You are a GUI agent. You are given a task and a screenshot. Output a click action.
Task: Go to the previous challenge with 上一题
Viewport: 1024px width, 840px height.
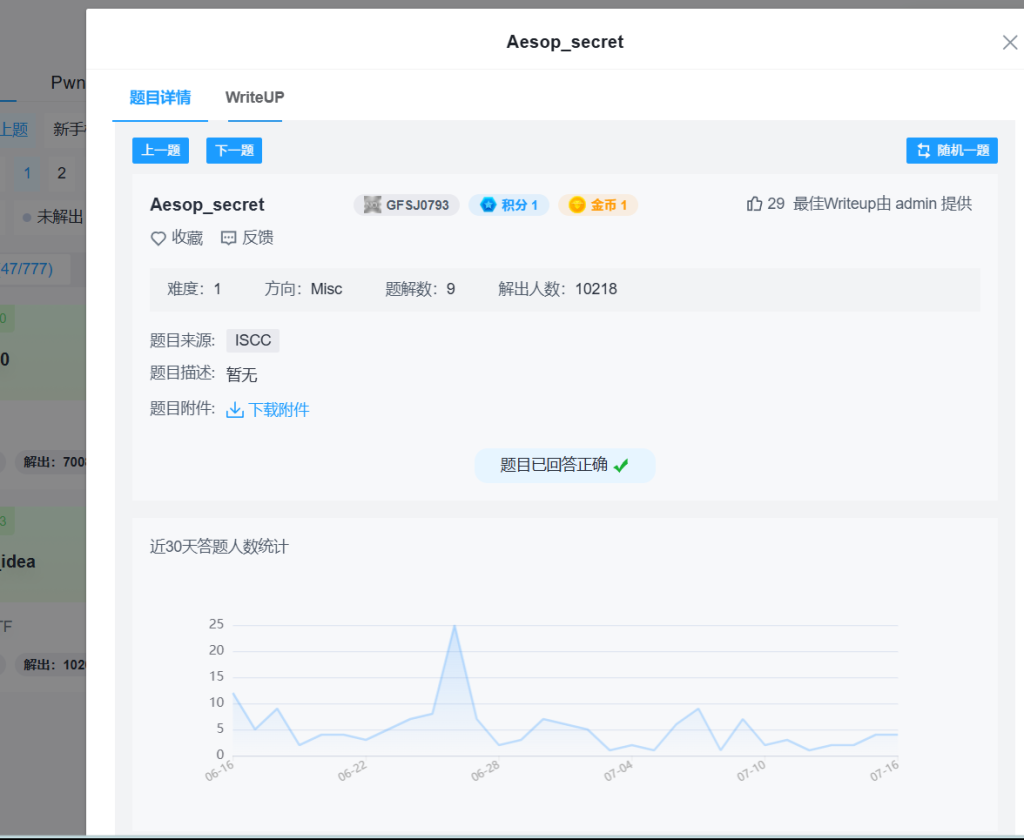click(x=160, y=151)
